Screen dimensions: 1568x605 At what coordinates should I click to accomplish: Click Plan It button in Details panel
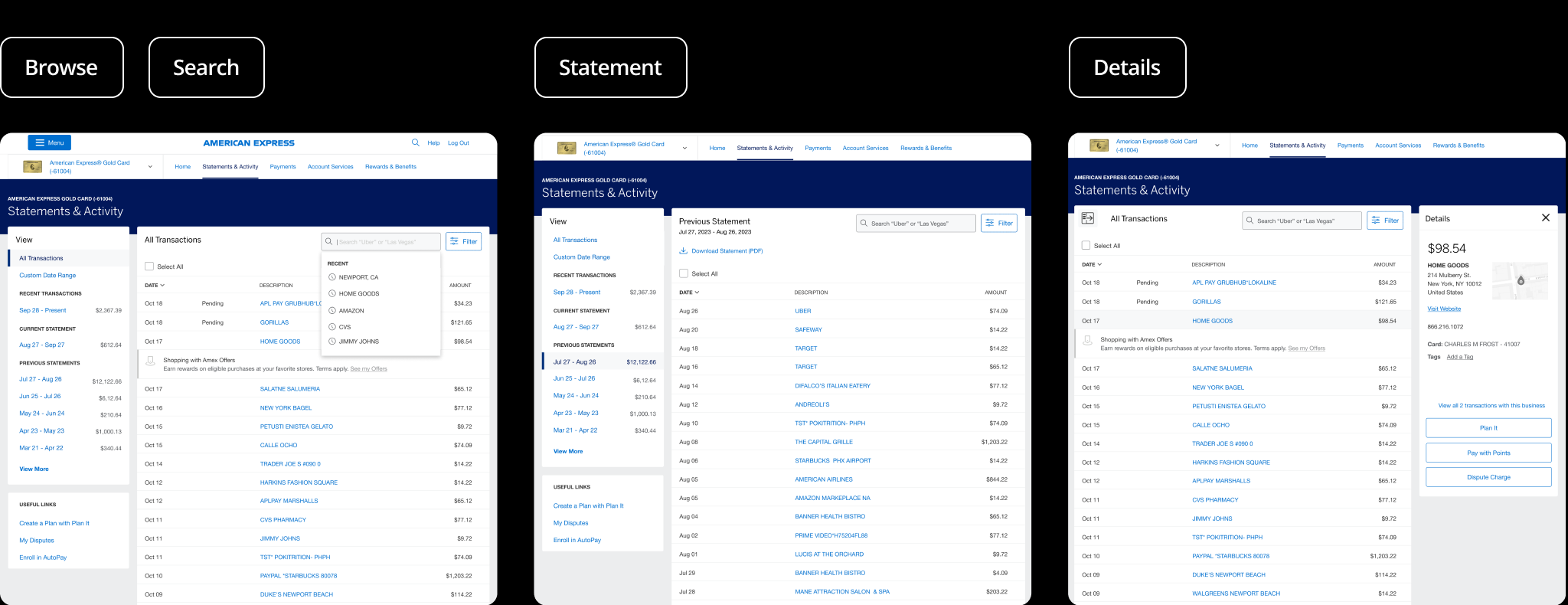pyautogui.click(x=1488, y=428)
